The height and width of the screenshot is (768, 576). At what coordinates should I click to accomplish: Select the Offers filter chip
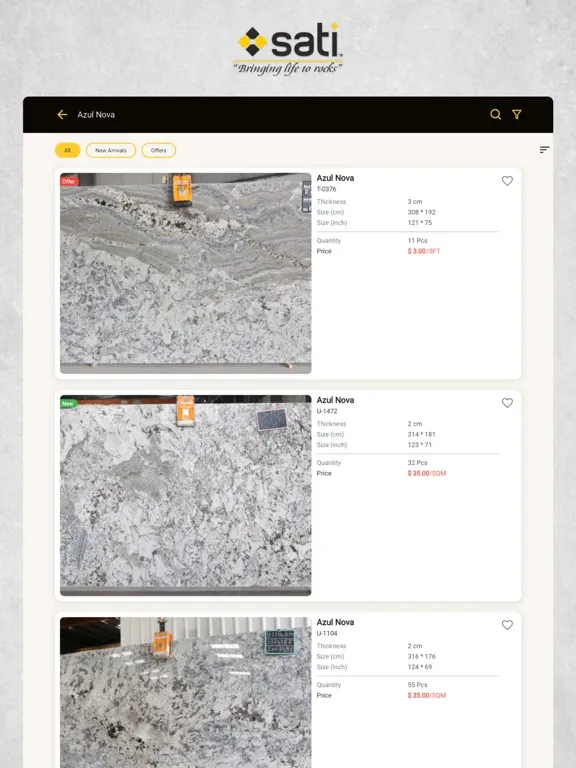[x=159, y=150]
